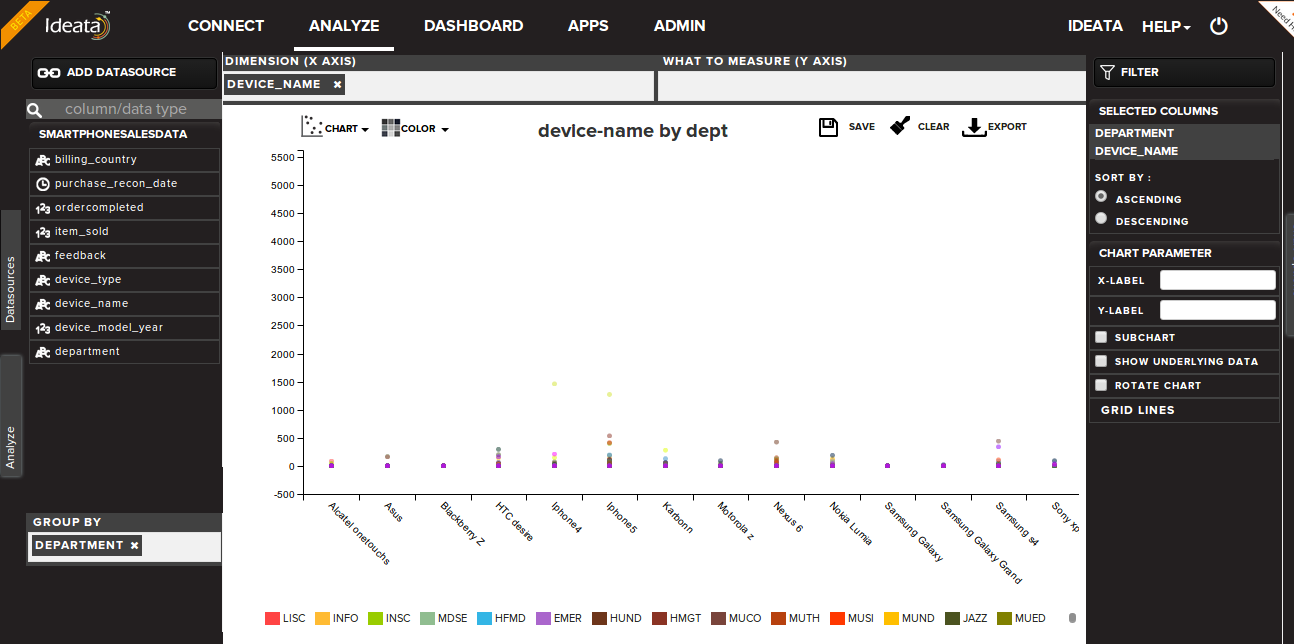Click the IDEATA user menu

click(x=1095, y=26)
